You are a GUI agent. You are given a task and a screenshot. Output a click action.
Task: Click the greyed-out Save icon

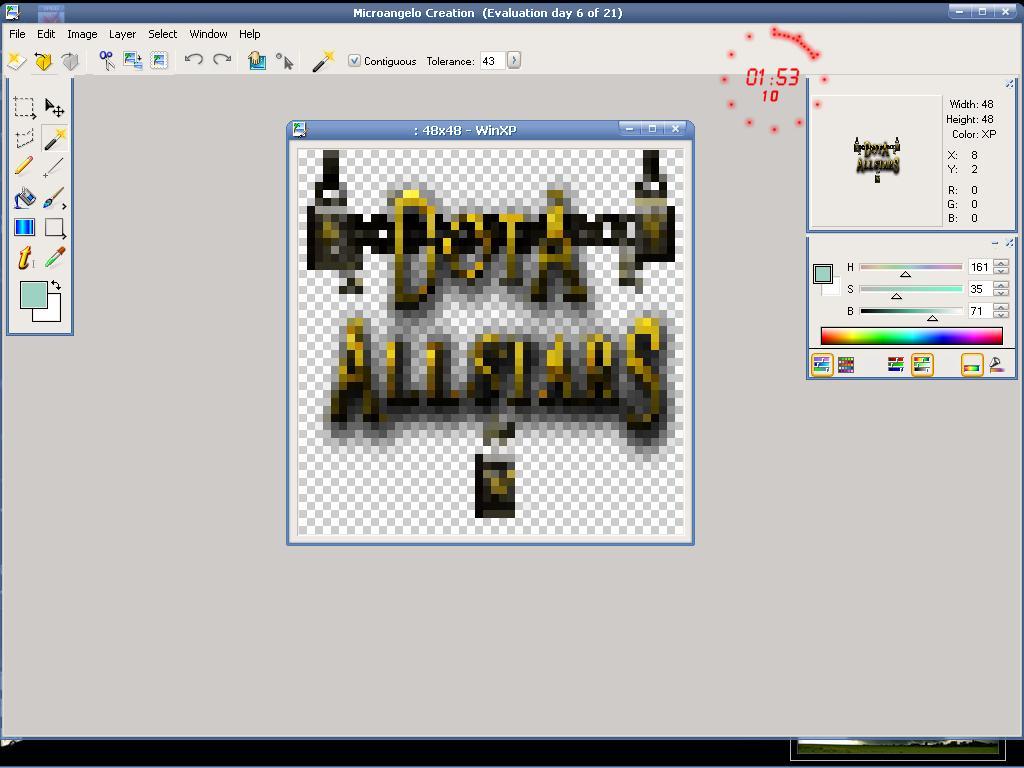tap(70, 61)
